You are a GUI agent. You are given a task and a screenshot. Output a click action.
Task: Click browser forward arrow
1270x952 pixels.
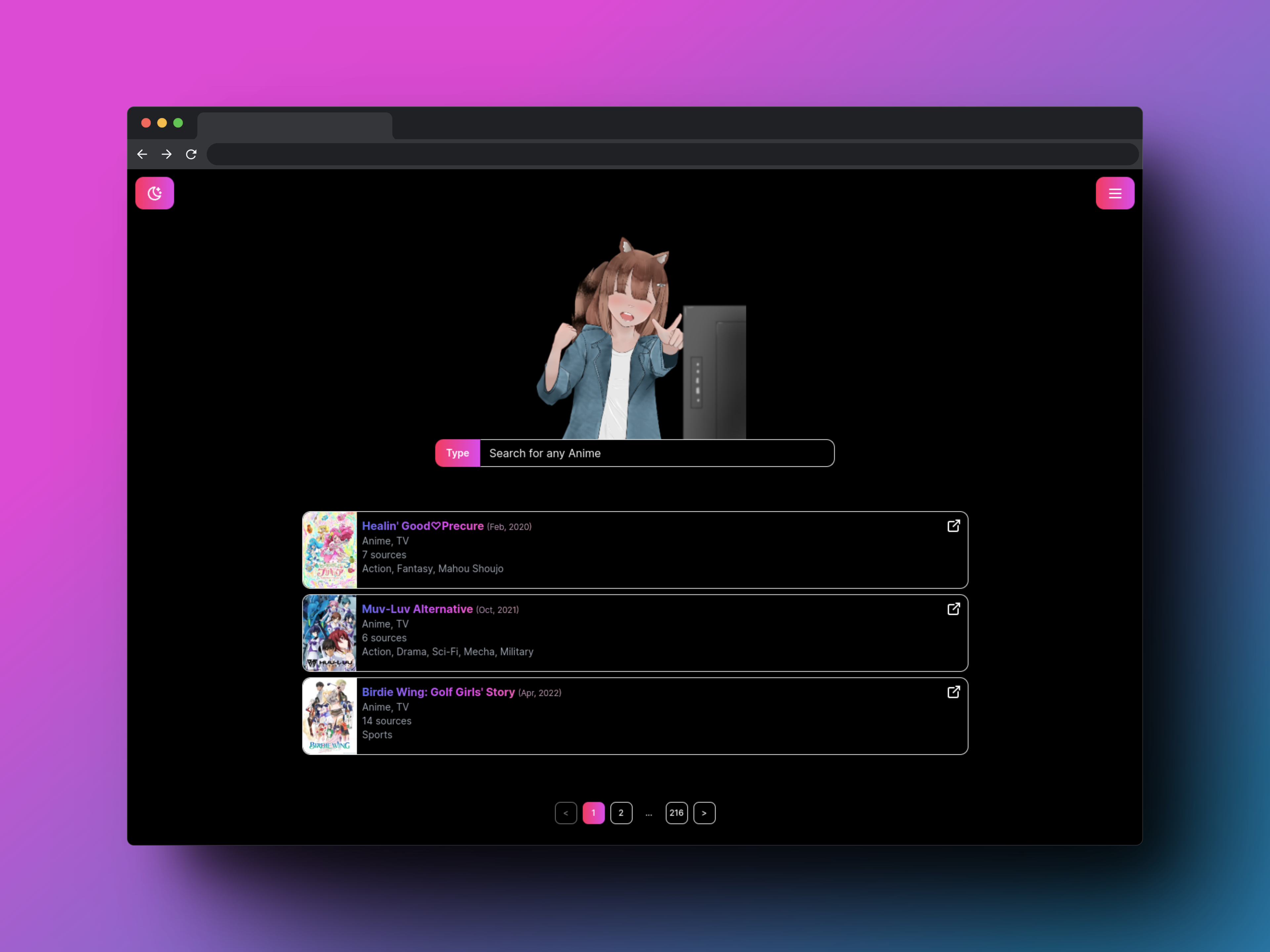pyautogui.click(x=166, y=154)
